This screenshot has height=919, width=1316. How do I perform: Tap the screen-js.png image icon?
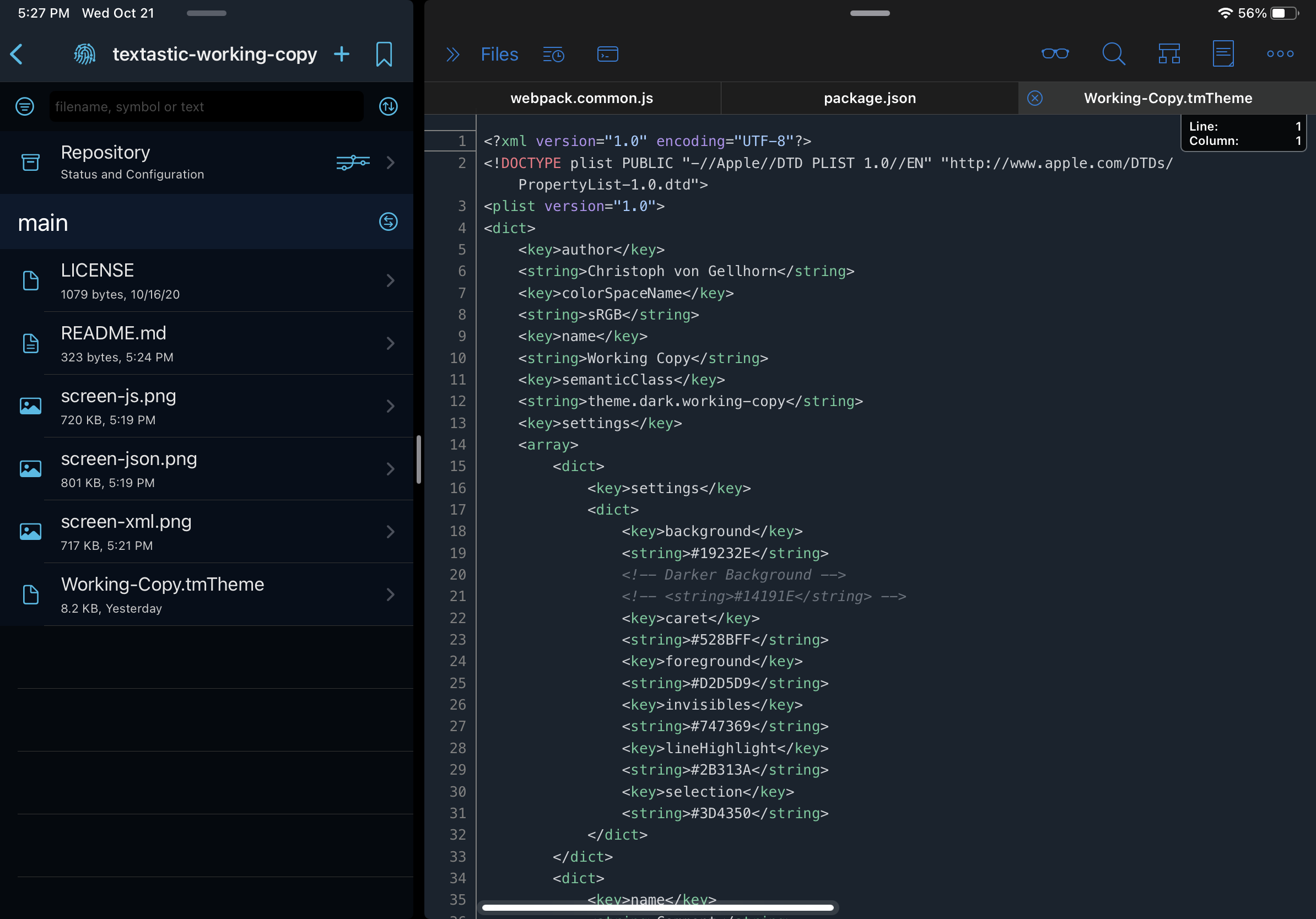[30, 406]
